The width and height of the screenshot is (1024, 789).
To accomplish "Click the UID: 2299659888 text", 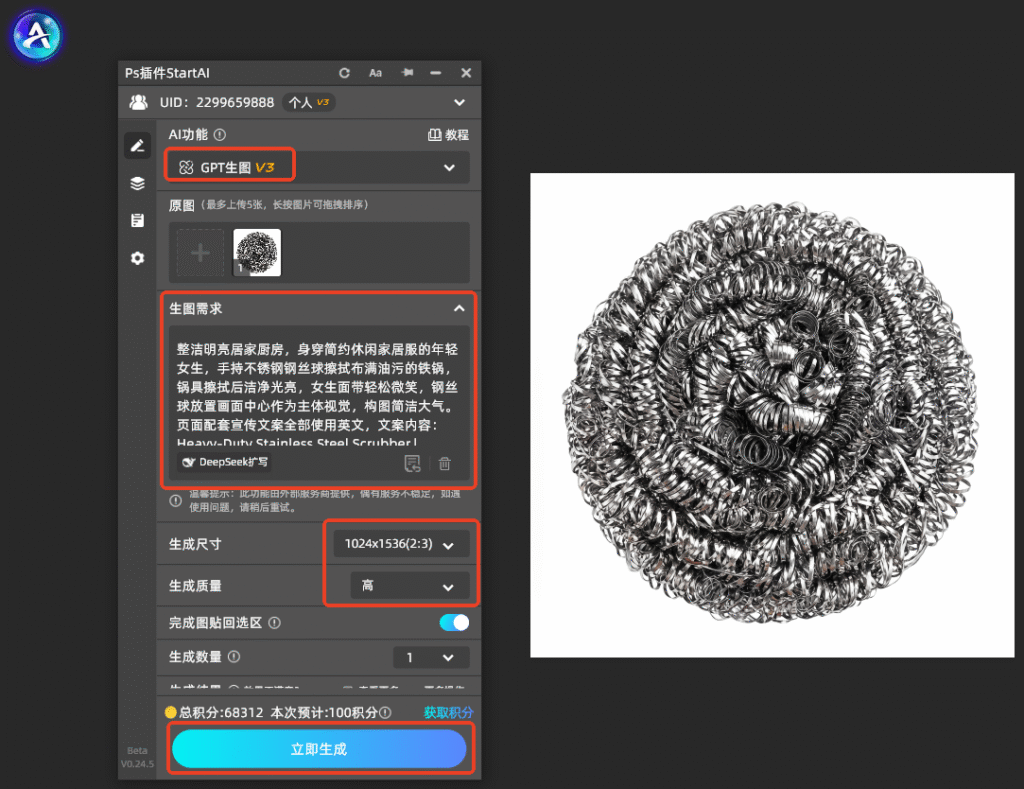I will pos(217,103).
